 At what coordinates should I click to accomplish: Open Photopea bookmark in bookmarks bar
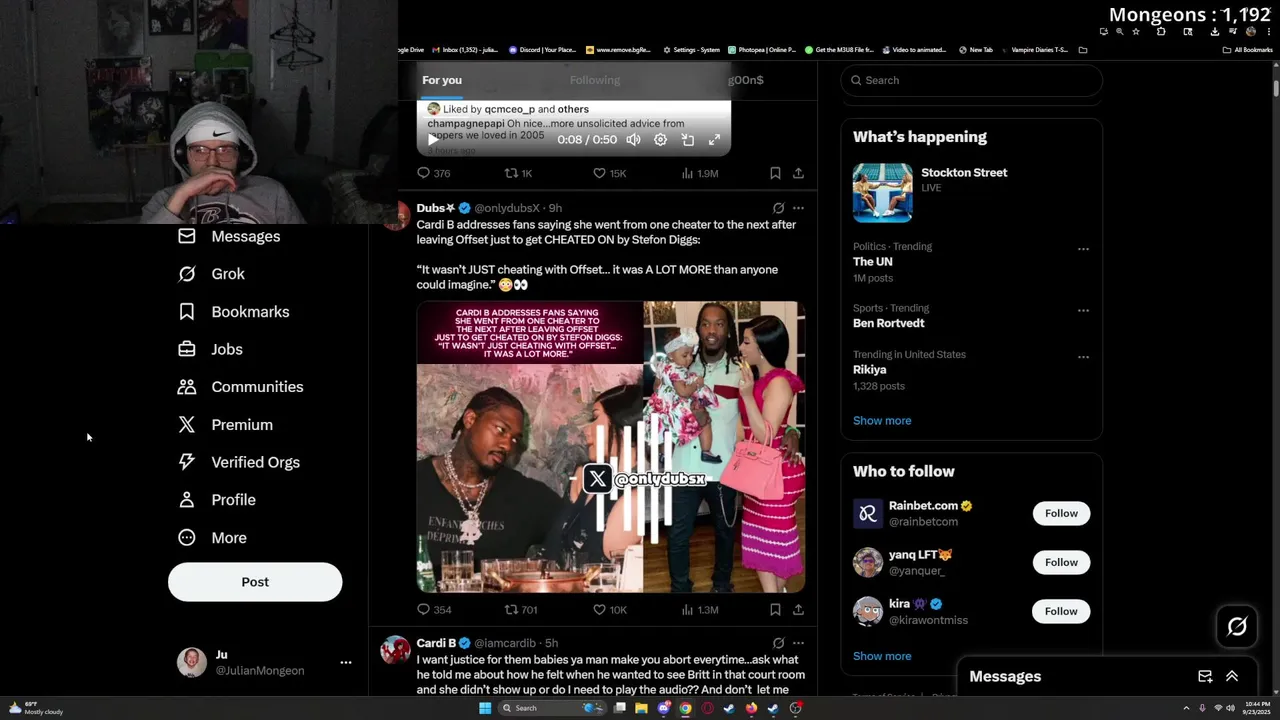point(762,50)
